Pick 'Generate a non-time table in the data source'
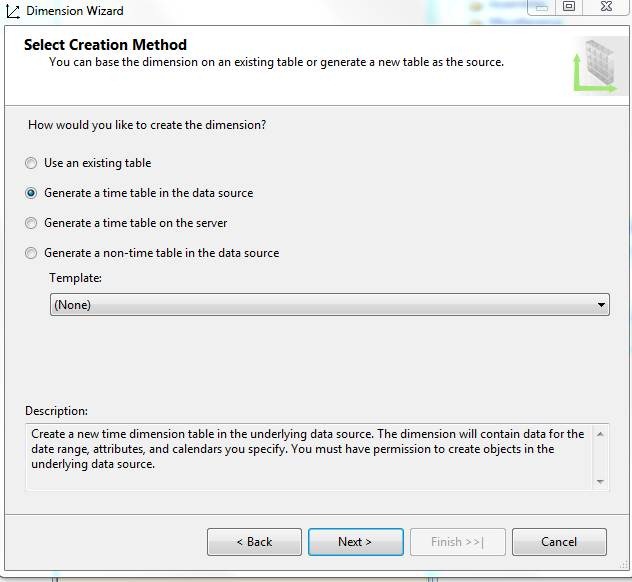The height and width of the screenshot is (582, 632). click(x=31, y=253)
